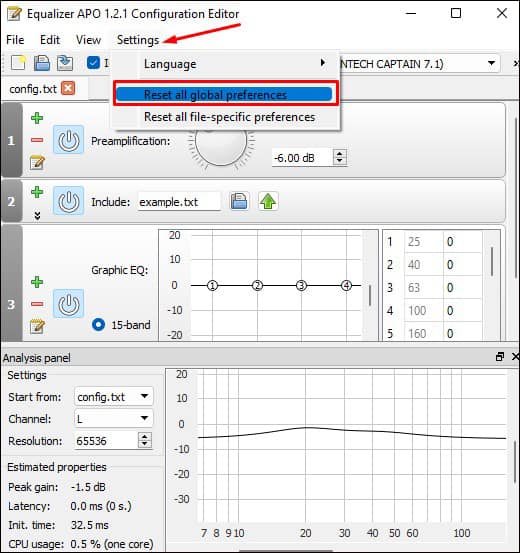Click the save file toolbar icon
Screen dimensions: 520x553
click(42, 63)
